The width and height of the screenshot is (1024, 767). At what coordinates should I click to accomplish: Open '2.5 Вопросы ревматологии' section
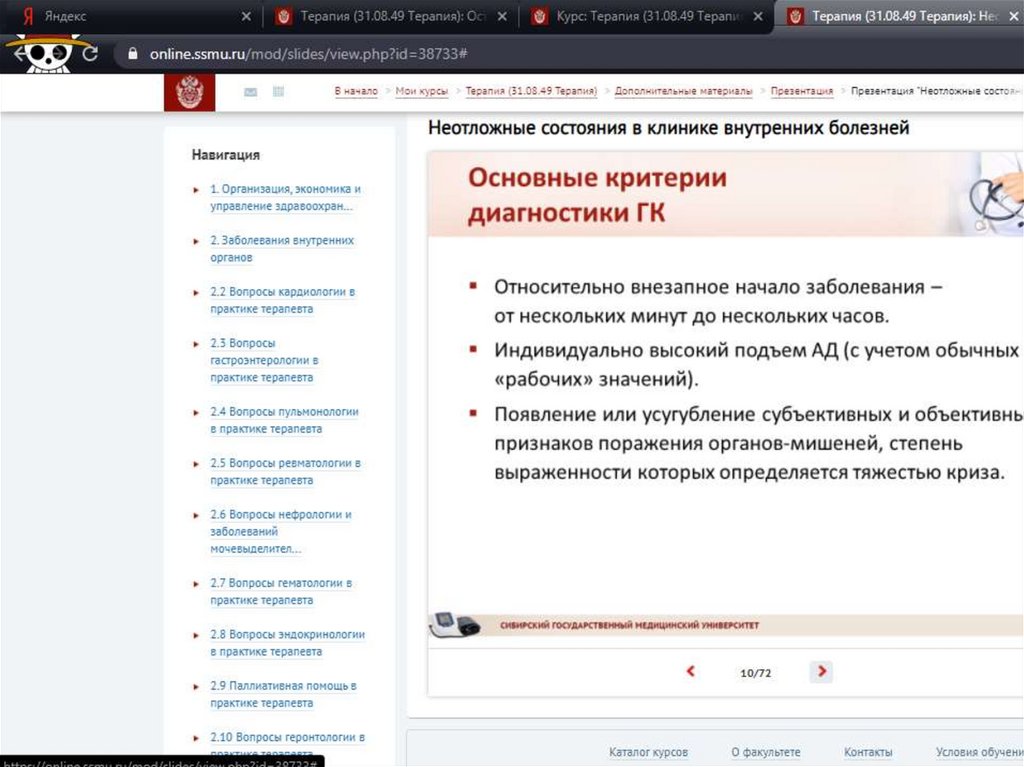pyautogui.click(x=285, y=471)
